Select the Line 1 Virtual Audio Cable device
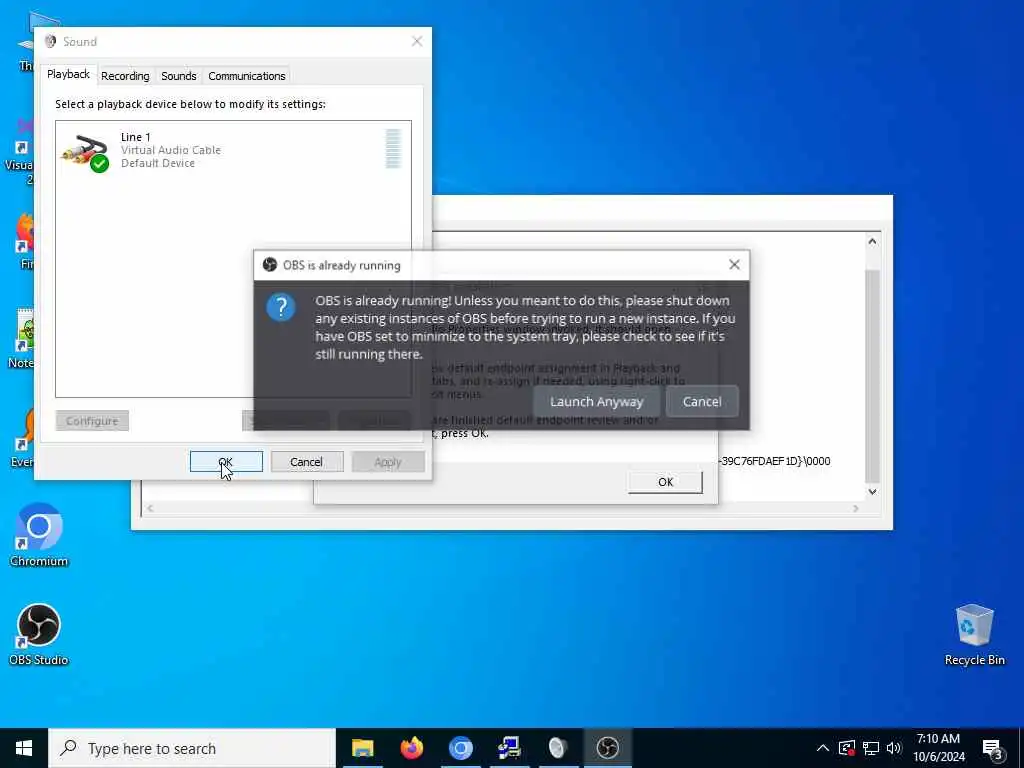 [233, 151]
